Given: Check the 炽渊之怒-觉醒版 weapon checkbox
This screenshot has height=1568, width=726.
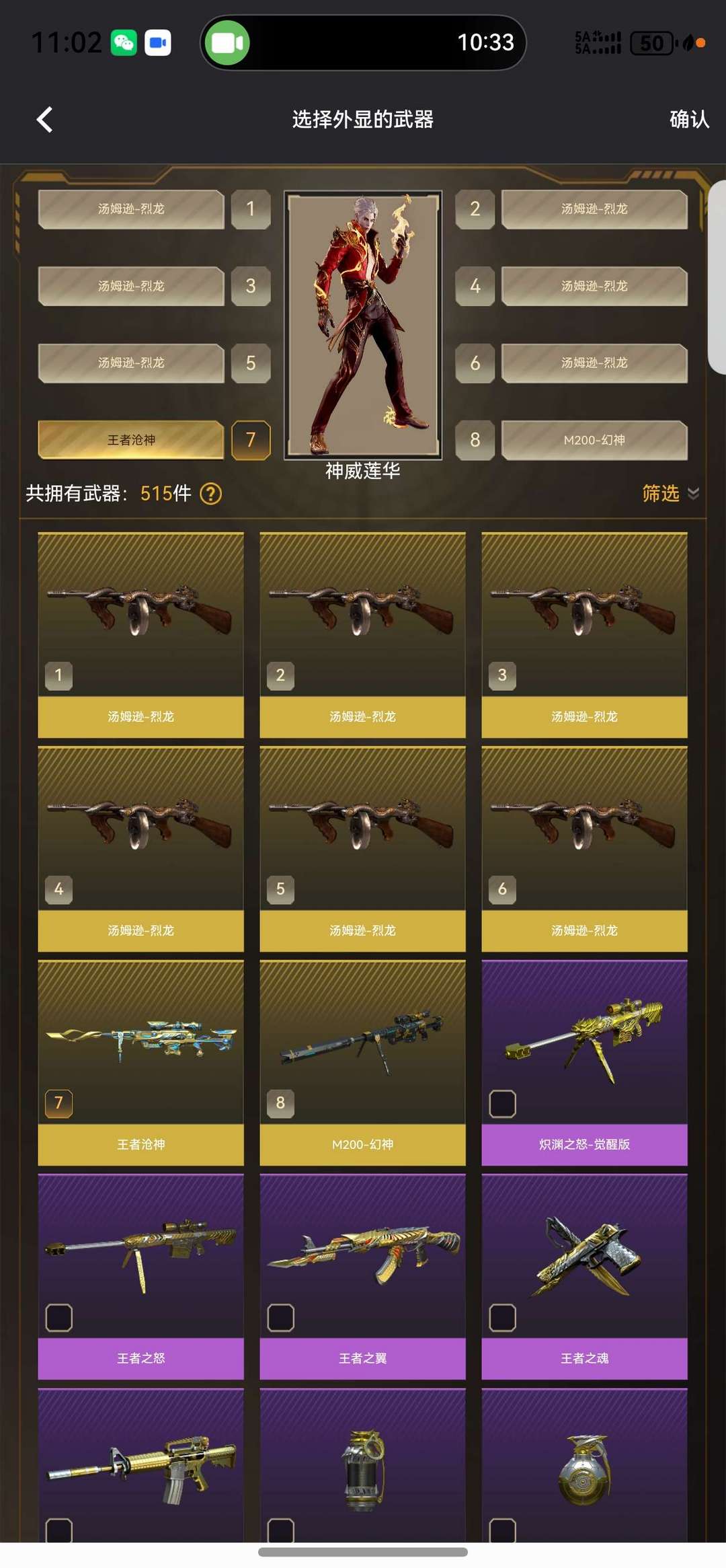Looking at the screenshot, I should tap(502, 1104).
